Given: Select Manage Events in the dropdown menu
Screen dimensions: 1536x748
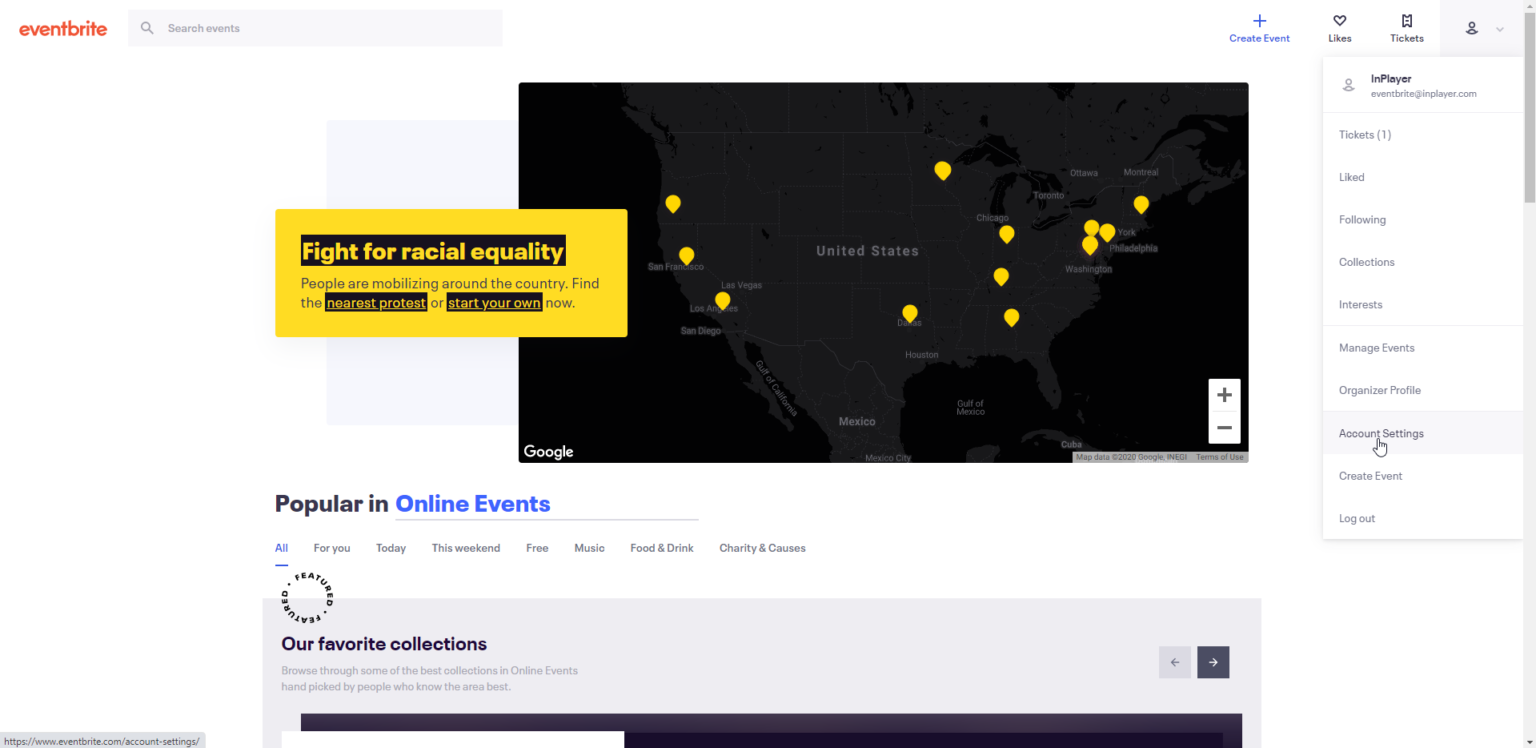Looking at the screenshot, I should pyautogui.click(x=1376, y=347).
